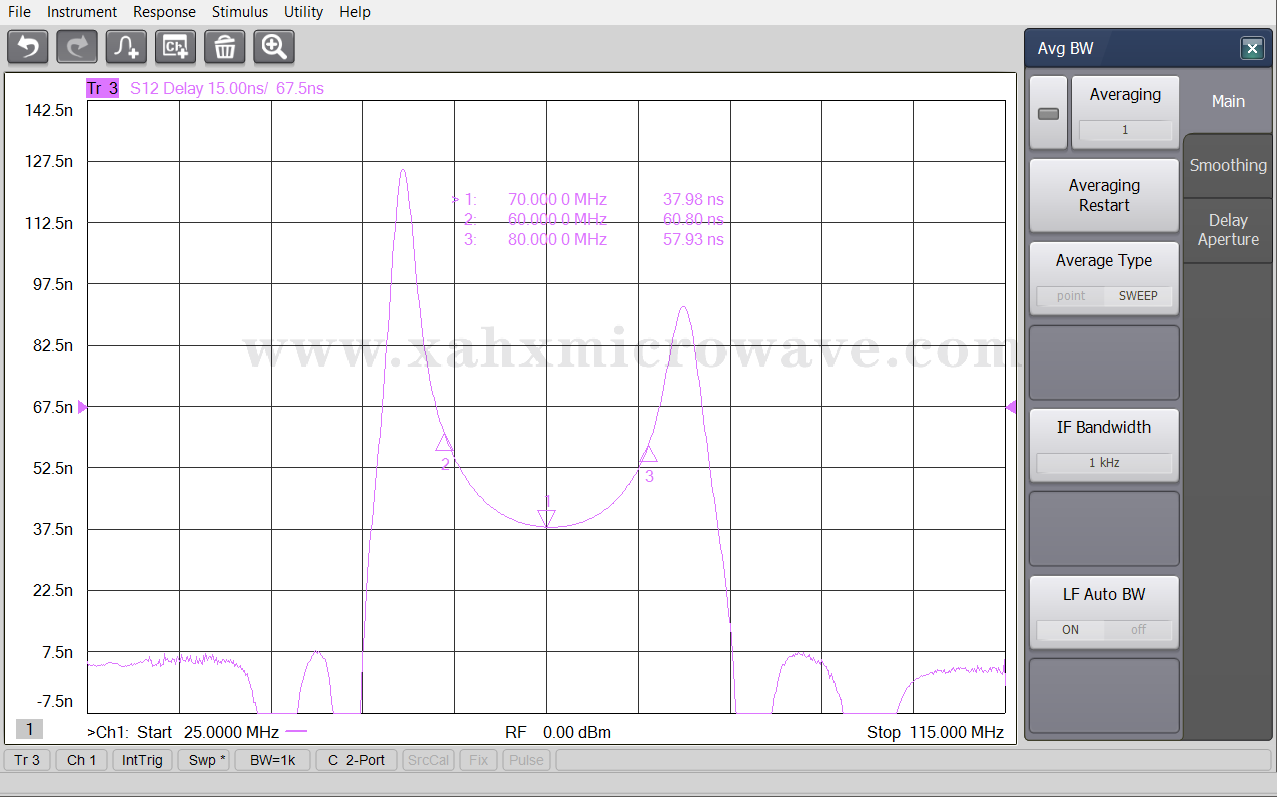Open the Help menu
The height and width of the screenshot is (797, 1277).
(x=355, y=12)
